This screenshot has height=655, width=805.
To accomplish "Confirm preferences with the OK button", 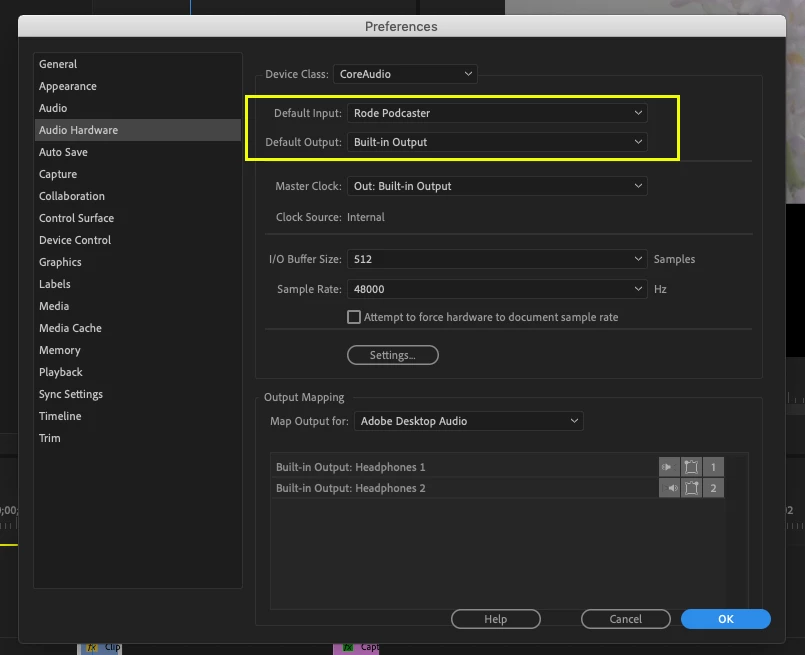I will tap(725, 619).
